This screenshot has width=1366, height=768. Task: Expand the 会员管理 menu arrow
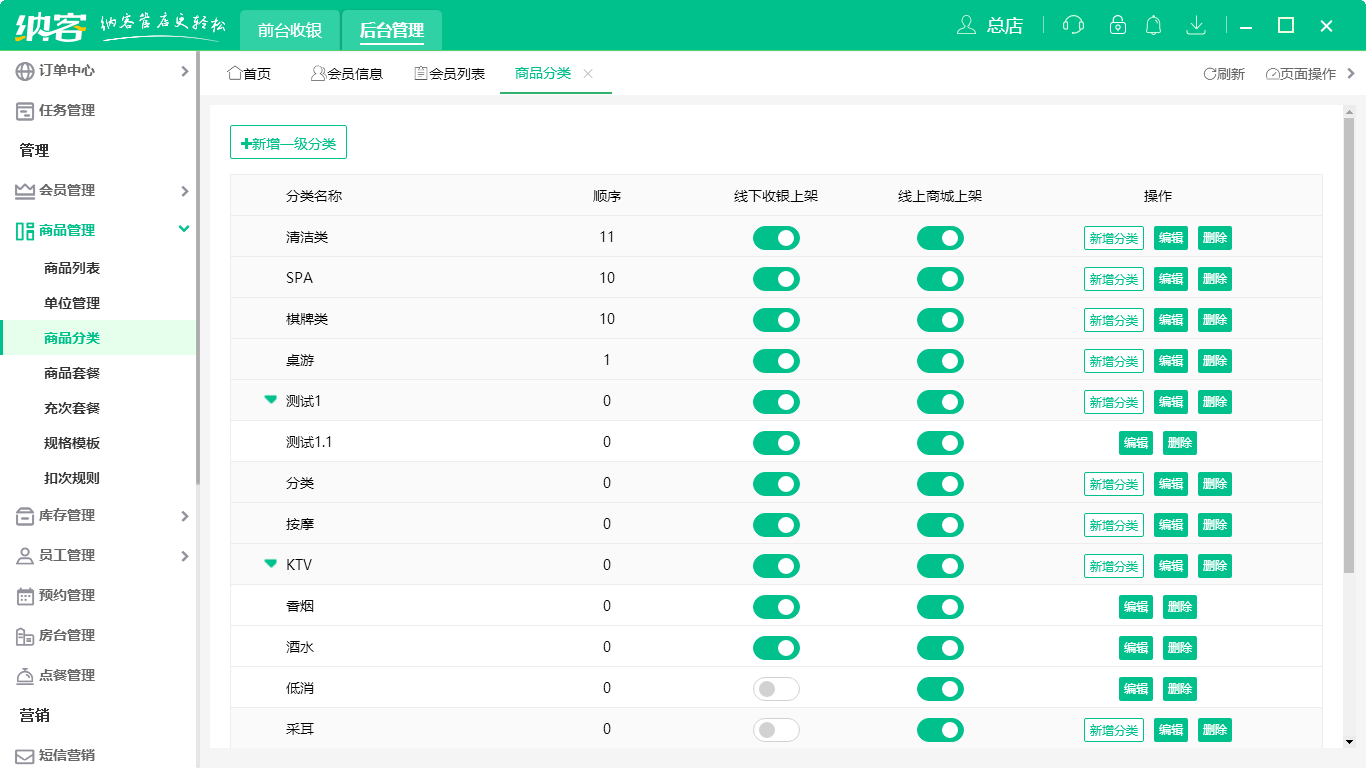point(184,191)
